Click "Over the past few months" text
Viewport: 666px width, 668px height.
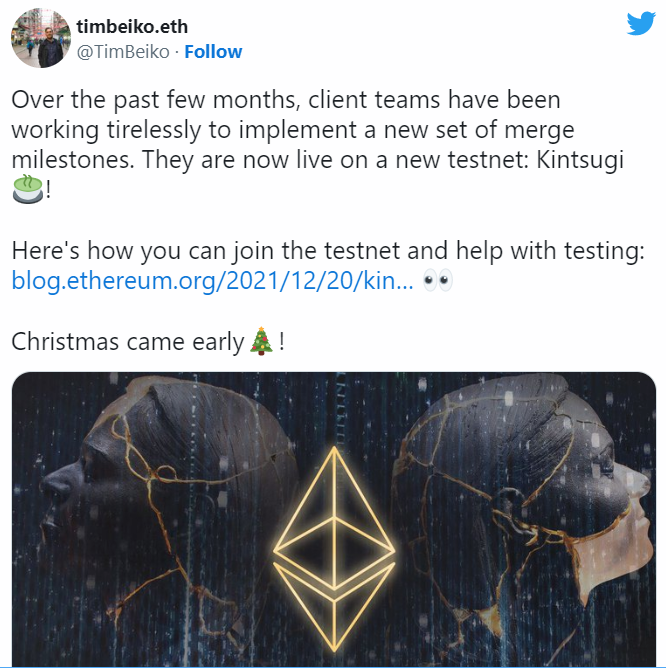tap(153, 101)
